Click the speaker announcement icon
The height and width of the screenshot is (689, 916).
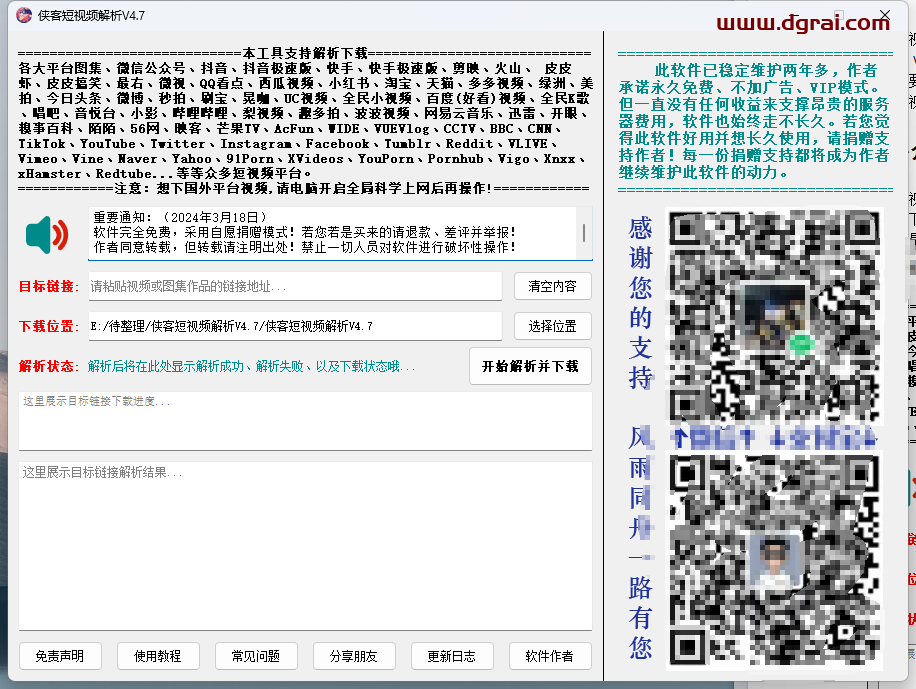(47, 234)
